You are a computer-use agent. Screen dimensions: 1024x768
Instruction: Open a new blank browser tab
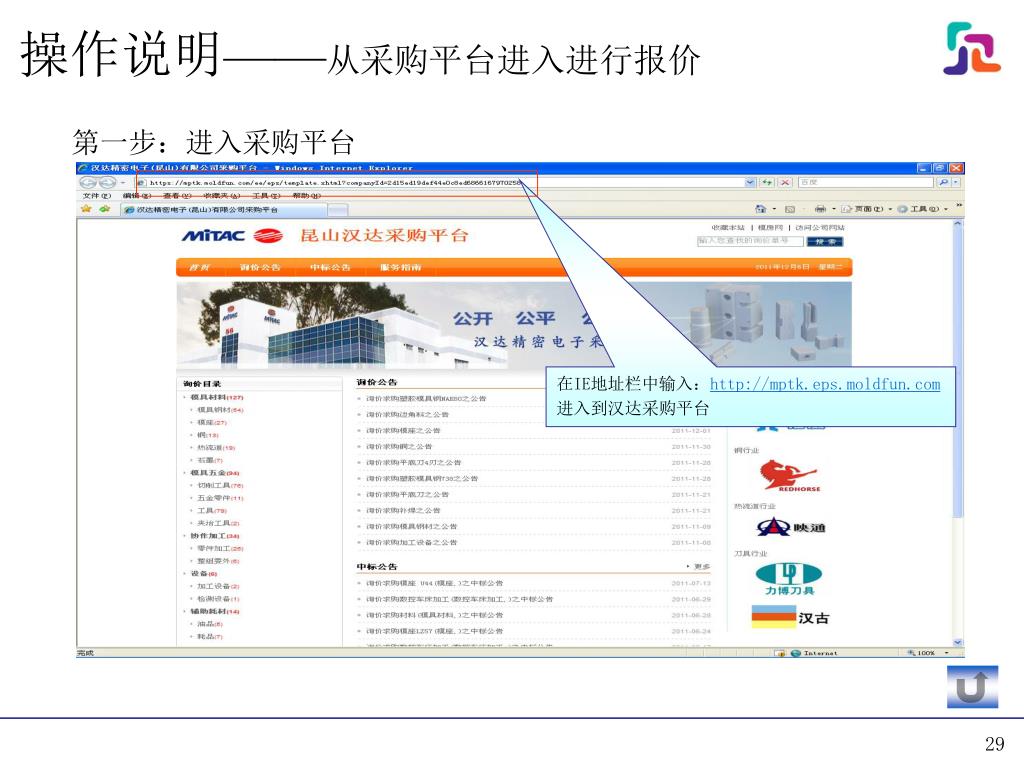click(x=338, y=210)
